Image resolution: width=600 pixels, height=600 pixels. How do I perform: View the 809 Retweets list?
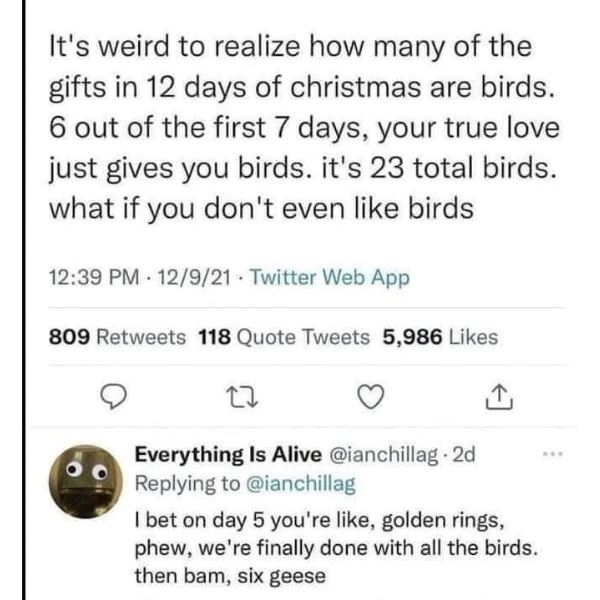117,338
